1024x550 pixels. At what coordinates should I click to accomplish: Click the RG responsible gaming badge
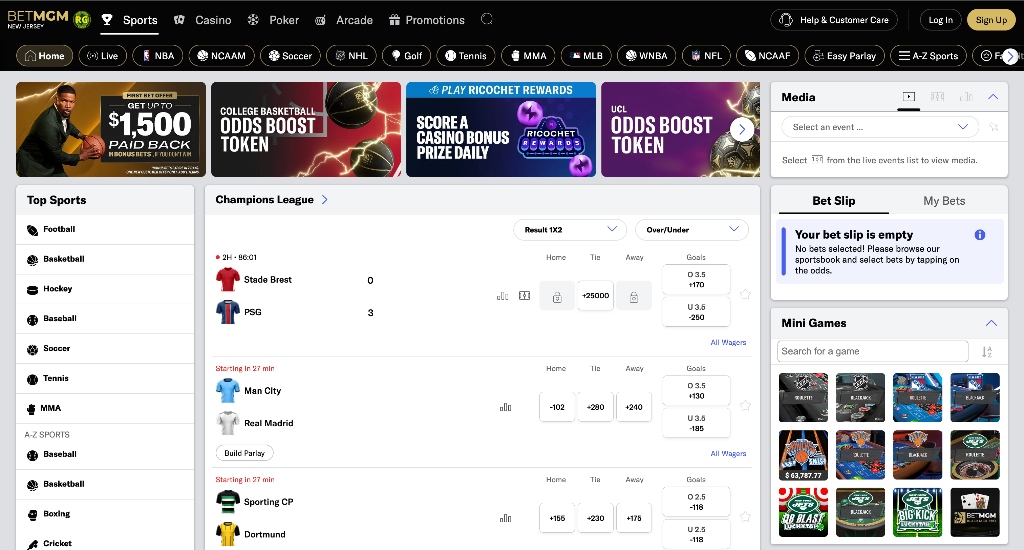(82, 20)
